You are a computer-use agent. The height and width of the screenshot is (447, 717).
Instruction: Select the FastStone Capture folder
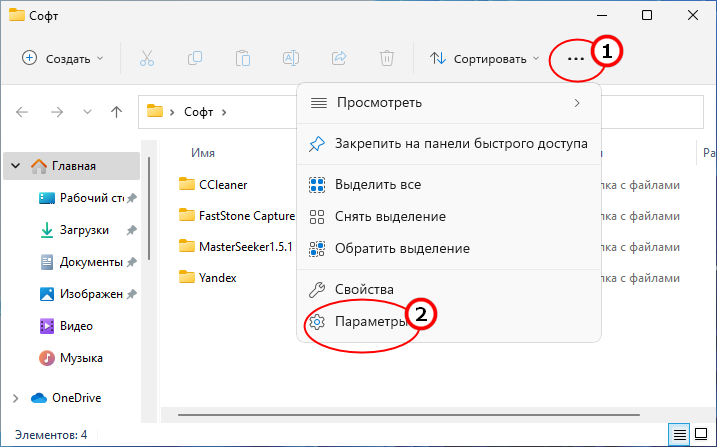coord(237,215)
